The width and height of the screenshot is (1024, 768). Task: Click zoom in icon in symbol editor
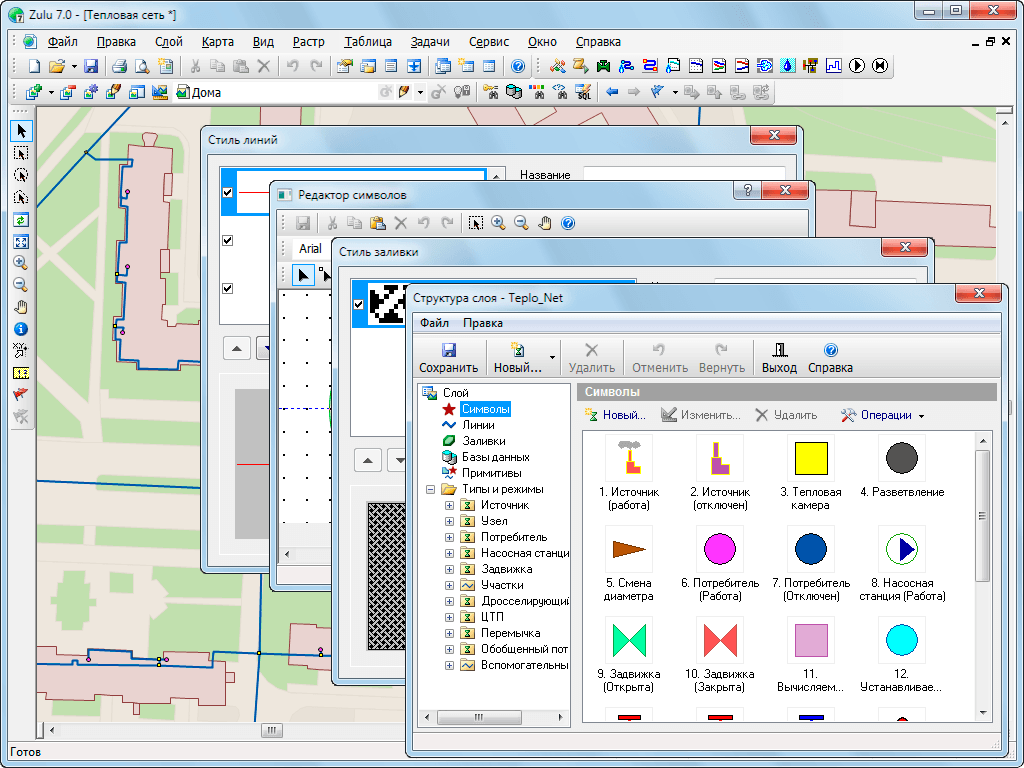click(x=498, y=223)
